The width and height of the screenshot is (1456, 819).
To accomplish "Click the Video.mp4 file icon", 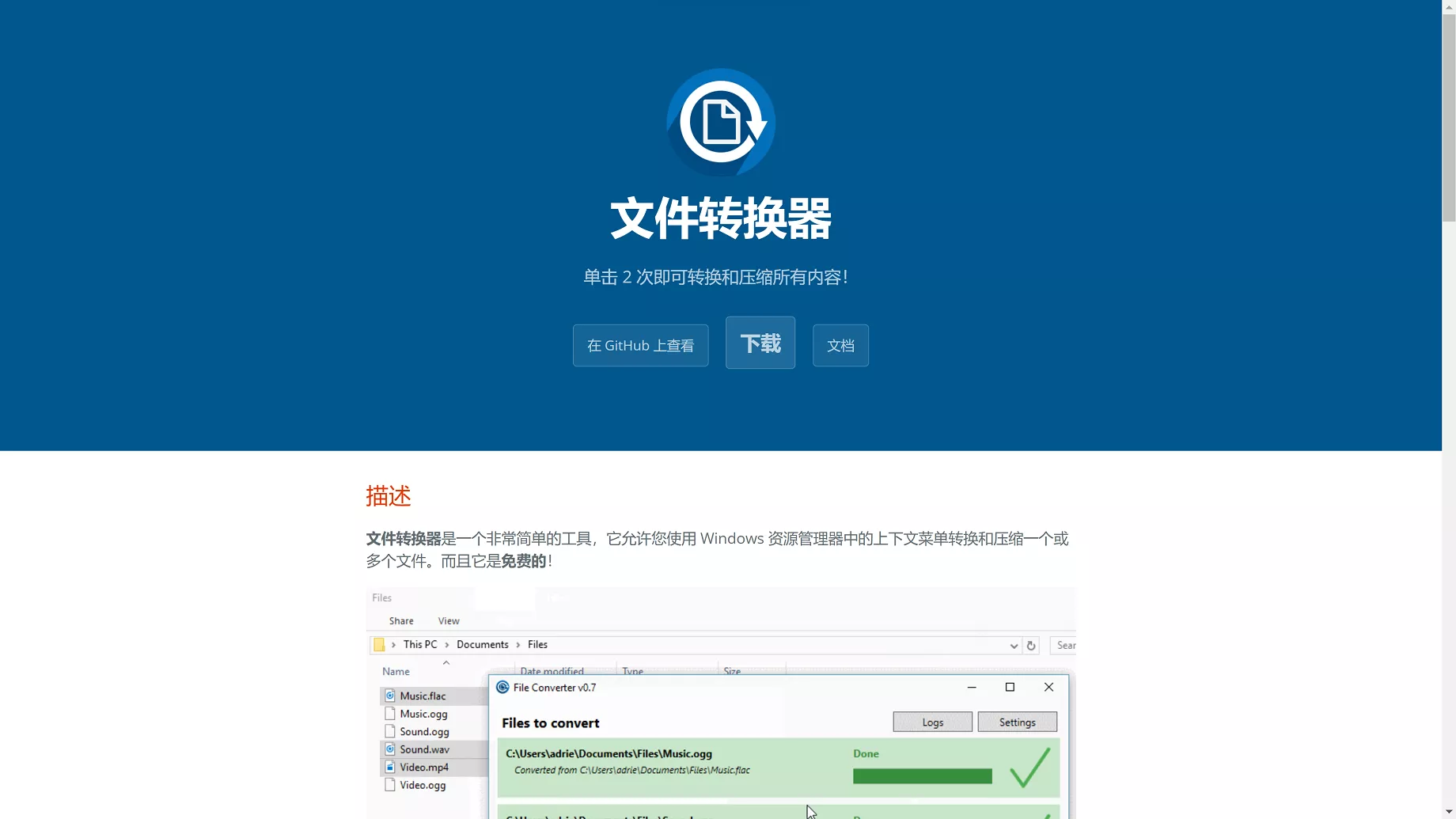I will tap(389, 767).
